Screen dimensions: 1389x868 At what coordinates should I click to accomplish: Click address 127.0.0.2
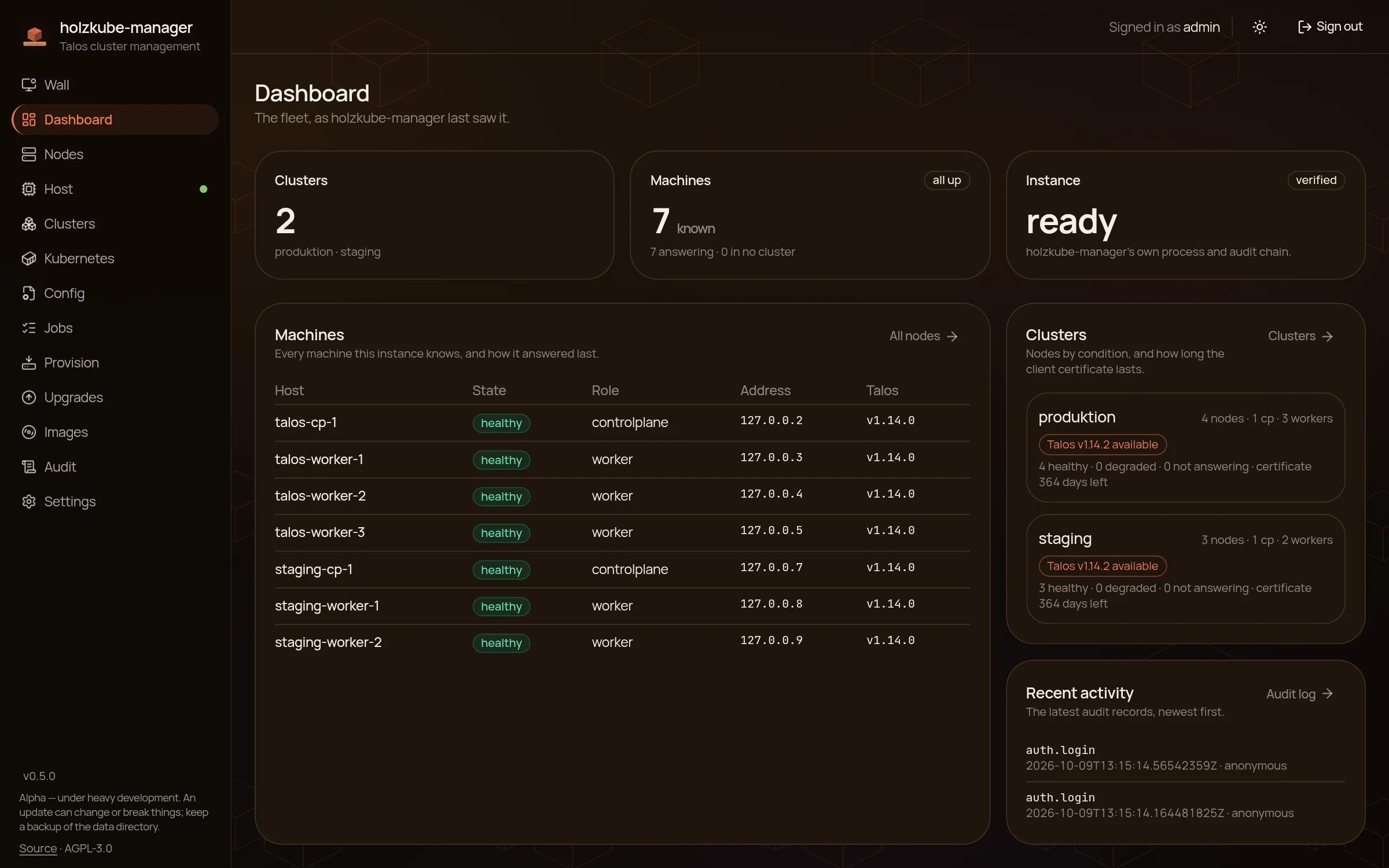(771, 421)
